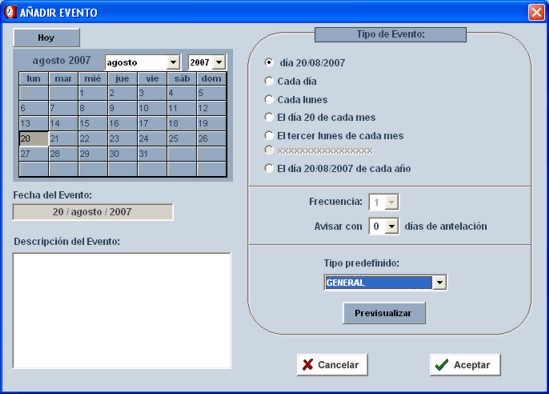549x394 pixels.
Task: Click the 'sáb' weekday header
Action: click(181, 78)
